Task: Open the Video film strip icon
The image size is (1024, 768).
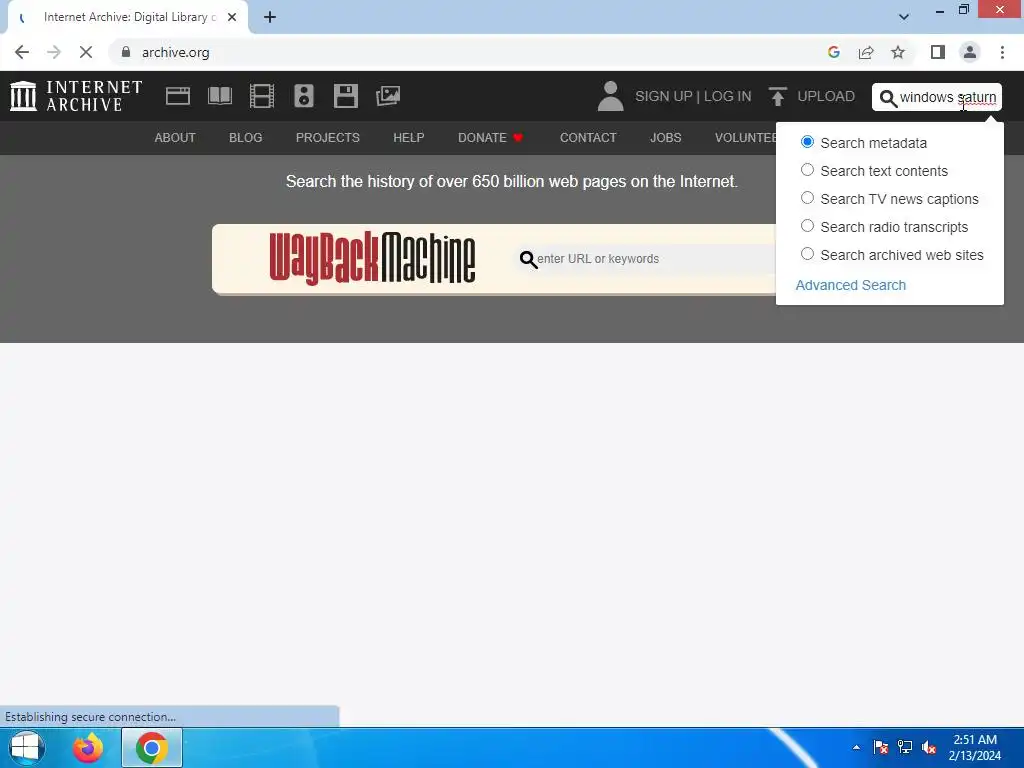Action: [x=262, y=96]
